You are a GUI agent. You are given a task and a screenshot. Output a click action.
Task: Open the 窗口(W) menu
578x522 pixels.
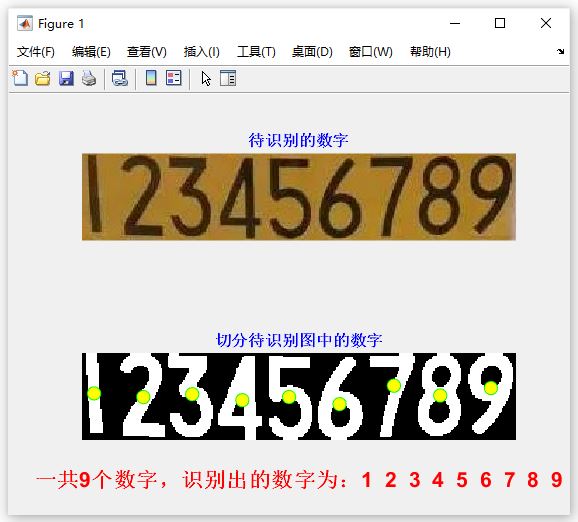tap(370, 52)
